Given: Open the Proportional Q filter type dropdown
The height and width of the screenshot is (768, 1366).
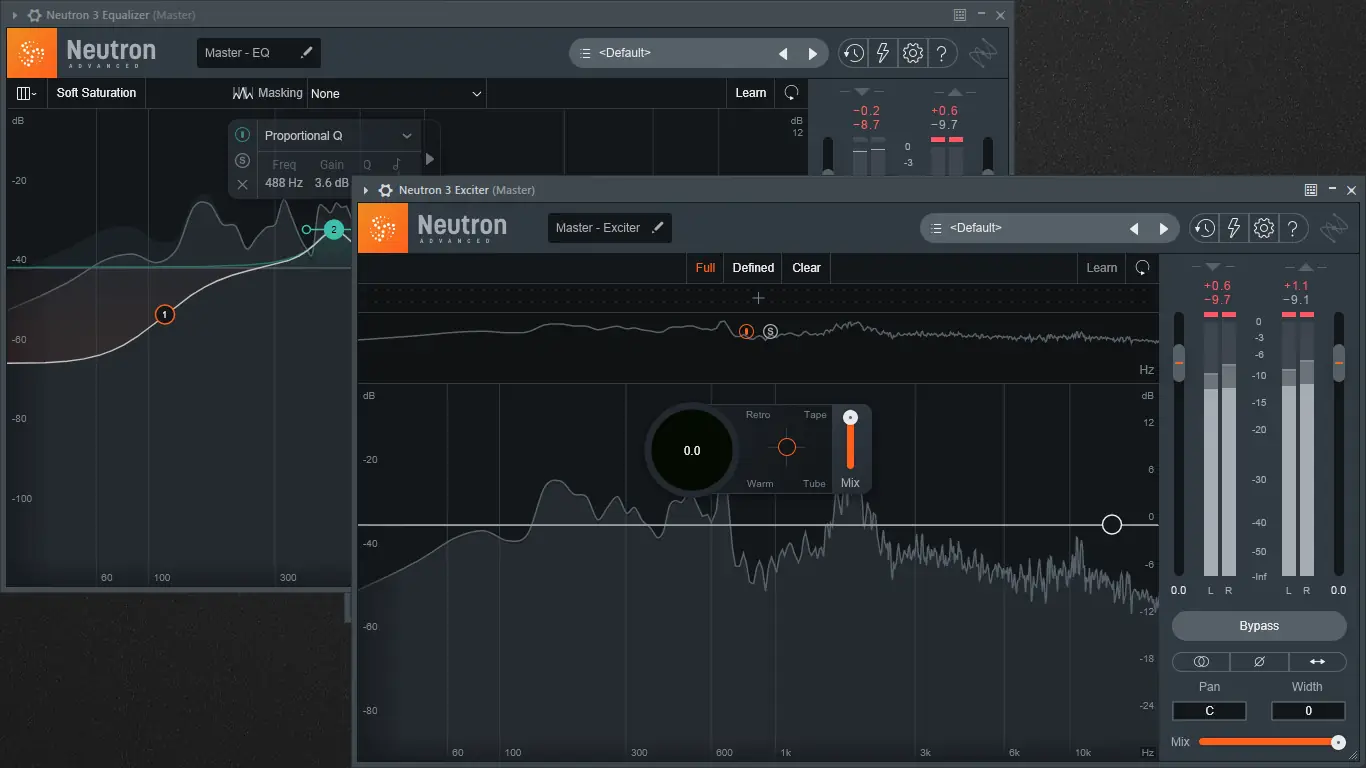Looking at the screenshot, I should click(x=338, y=136).
